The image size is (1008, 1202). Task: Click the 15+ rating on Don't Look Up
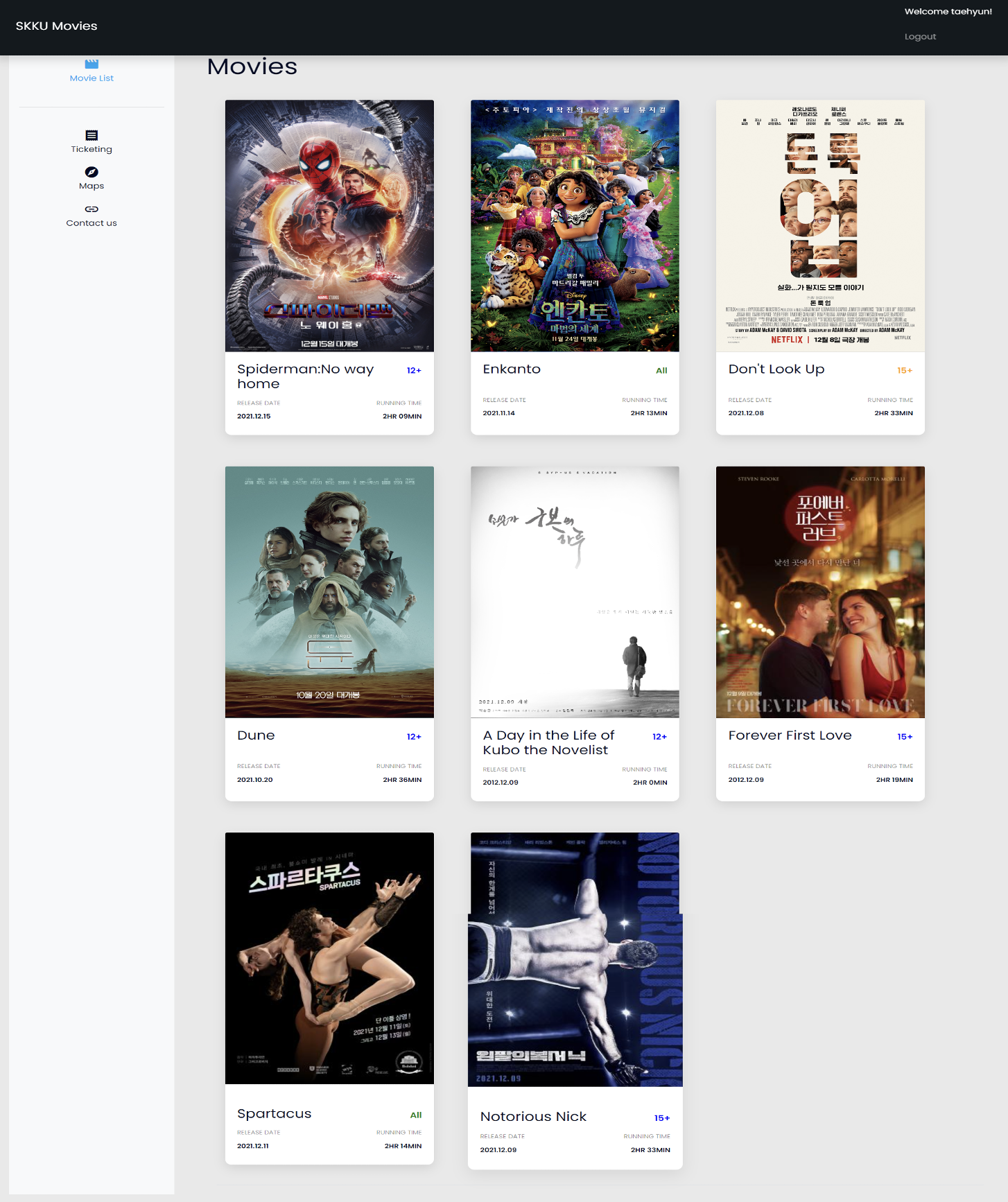905,371
